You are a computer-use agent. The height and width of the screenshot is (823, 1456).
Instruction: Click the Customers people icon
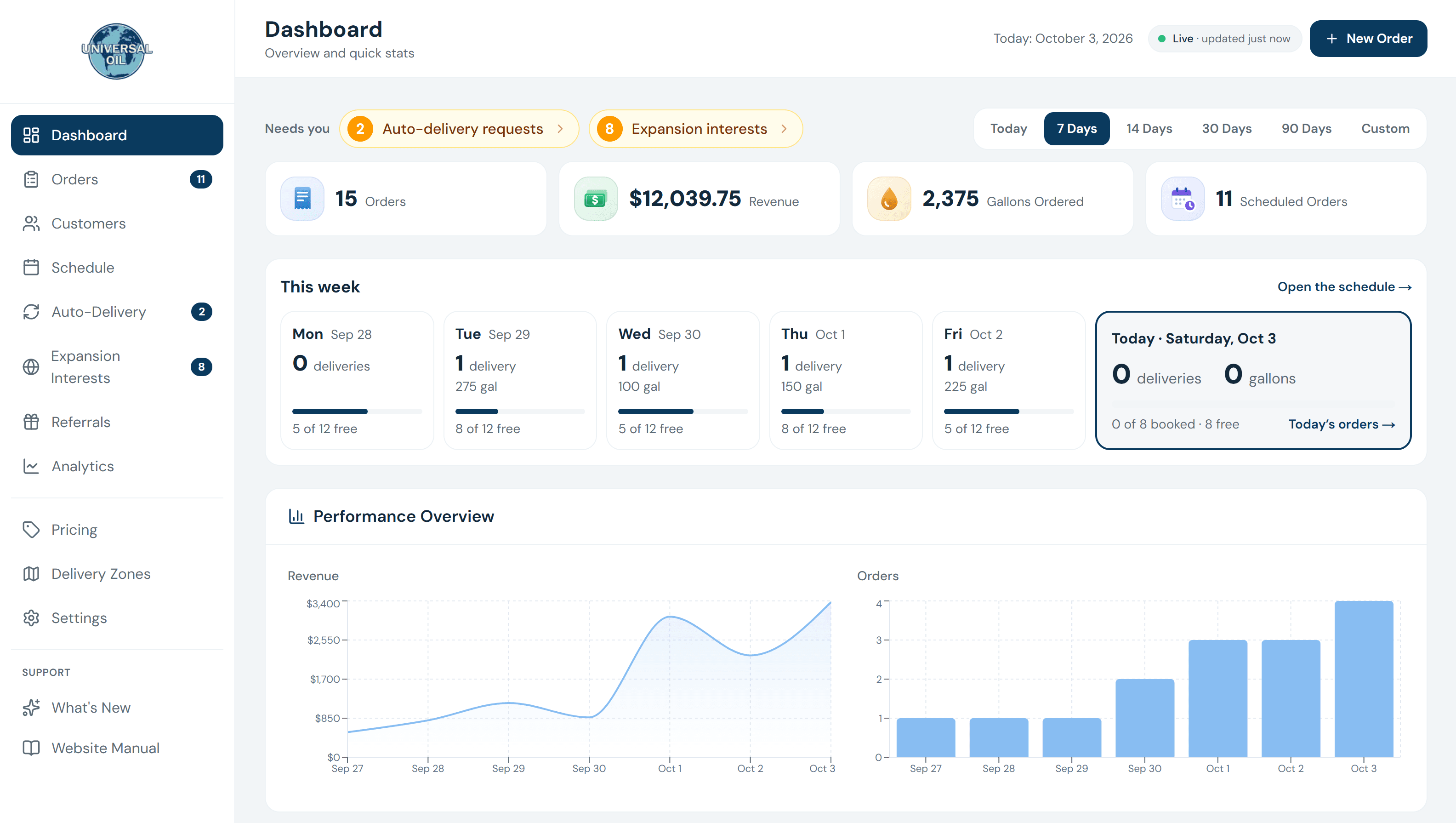[31, 223]
